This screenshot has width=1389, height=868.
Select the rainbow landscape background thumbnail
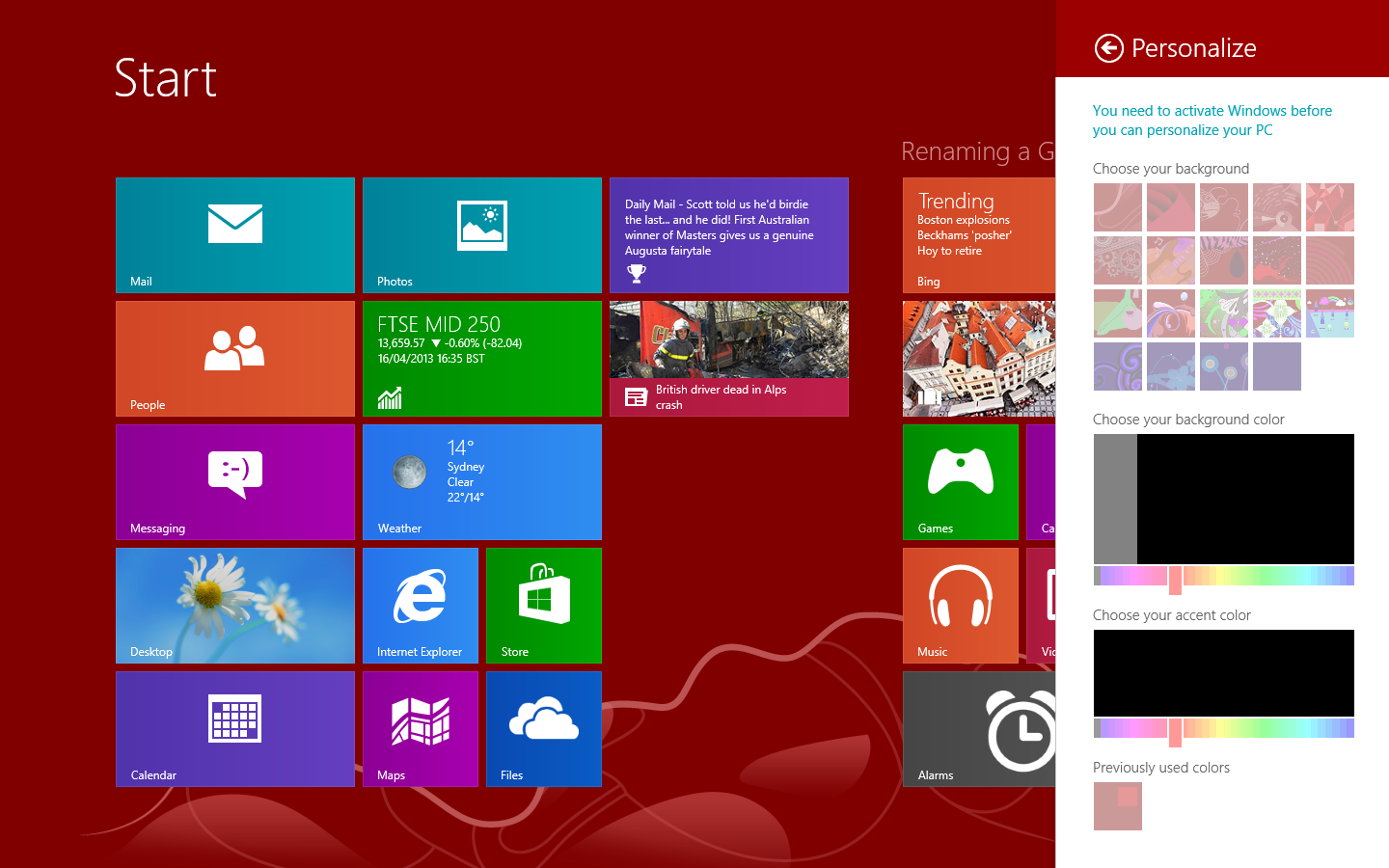pyautogui.click(x=1330, y=313)
